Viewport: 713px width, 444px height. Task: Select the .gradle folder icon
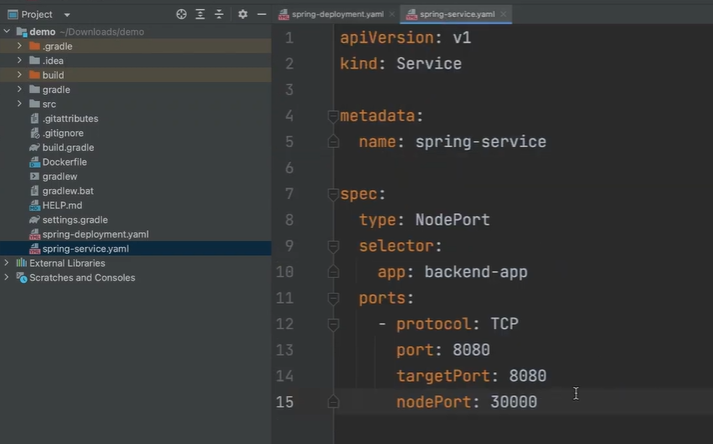click(x=35, y=46)
